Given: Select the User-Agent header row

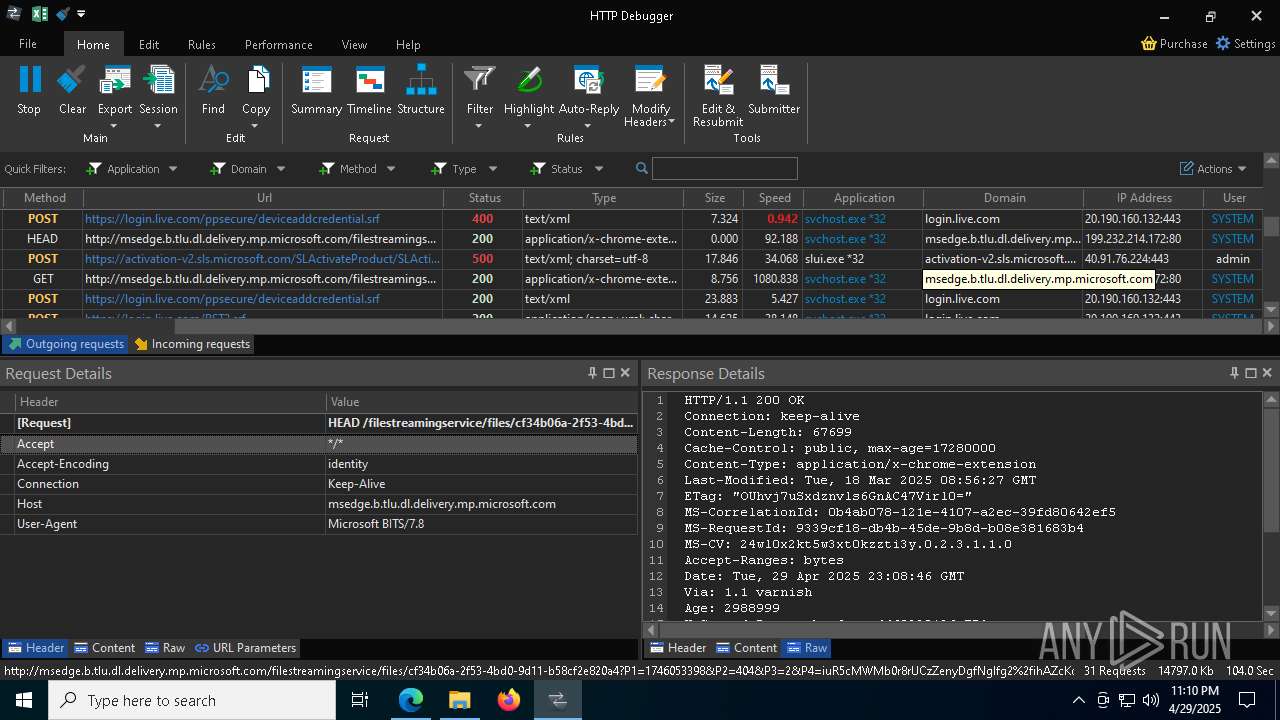Looking at the screenshot, I should click(319, 524).
